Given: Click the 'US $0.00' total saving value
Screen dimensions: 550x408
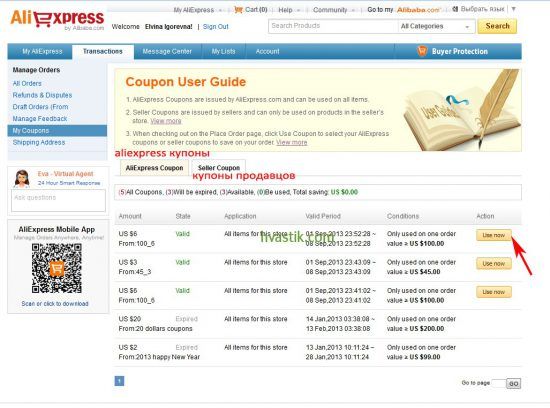Looking at the screenshot, I should click(344, 192).
